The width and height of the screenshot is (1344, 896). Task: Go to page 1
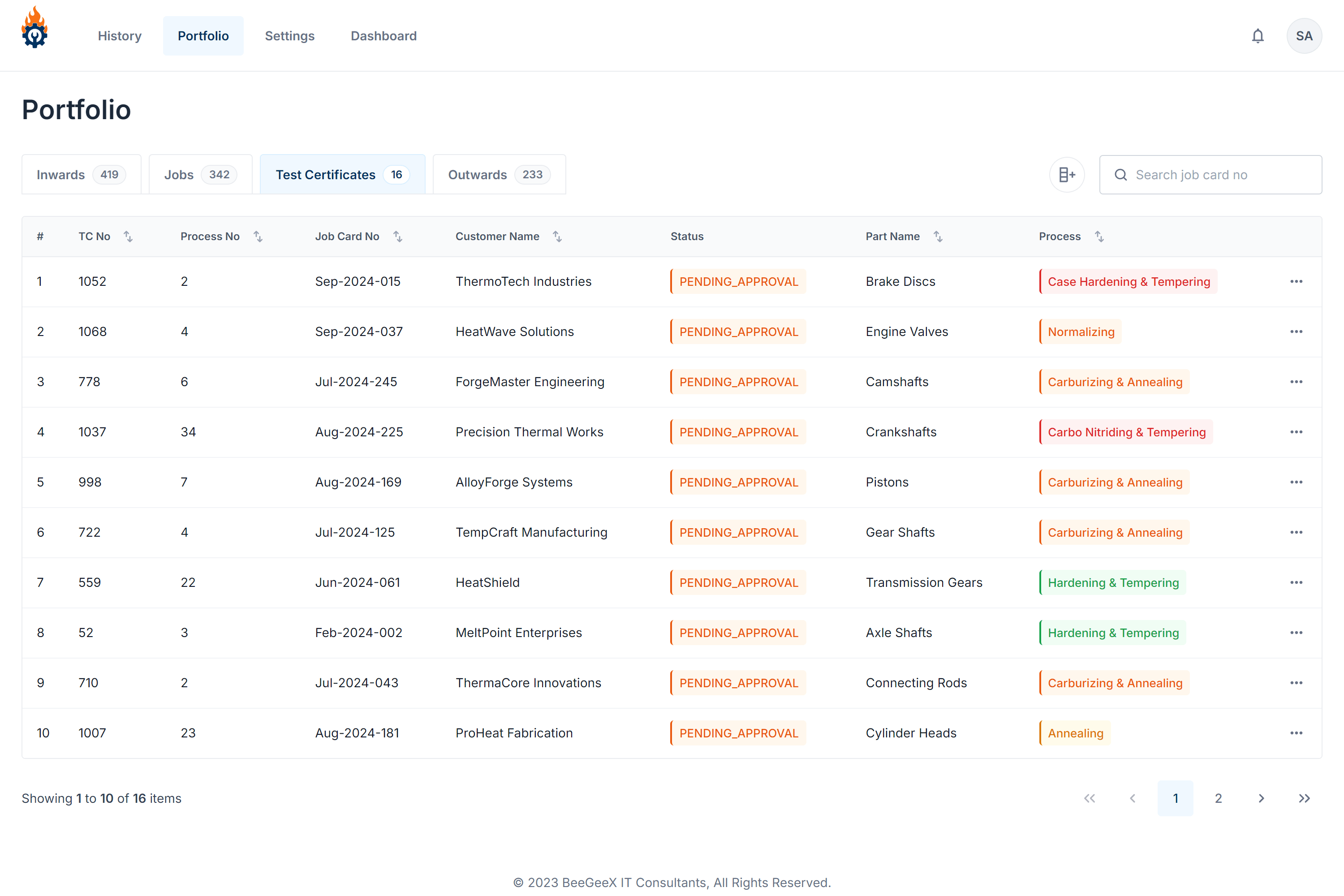[x=1175, y=798]
